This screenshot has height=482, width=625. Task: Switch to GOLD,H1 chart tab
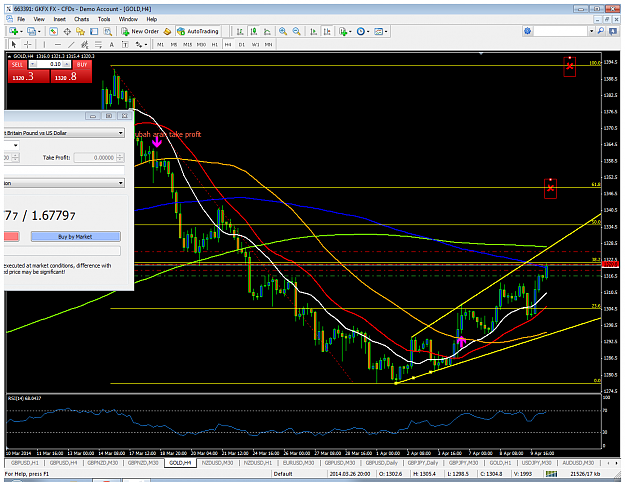pos(500,463)
